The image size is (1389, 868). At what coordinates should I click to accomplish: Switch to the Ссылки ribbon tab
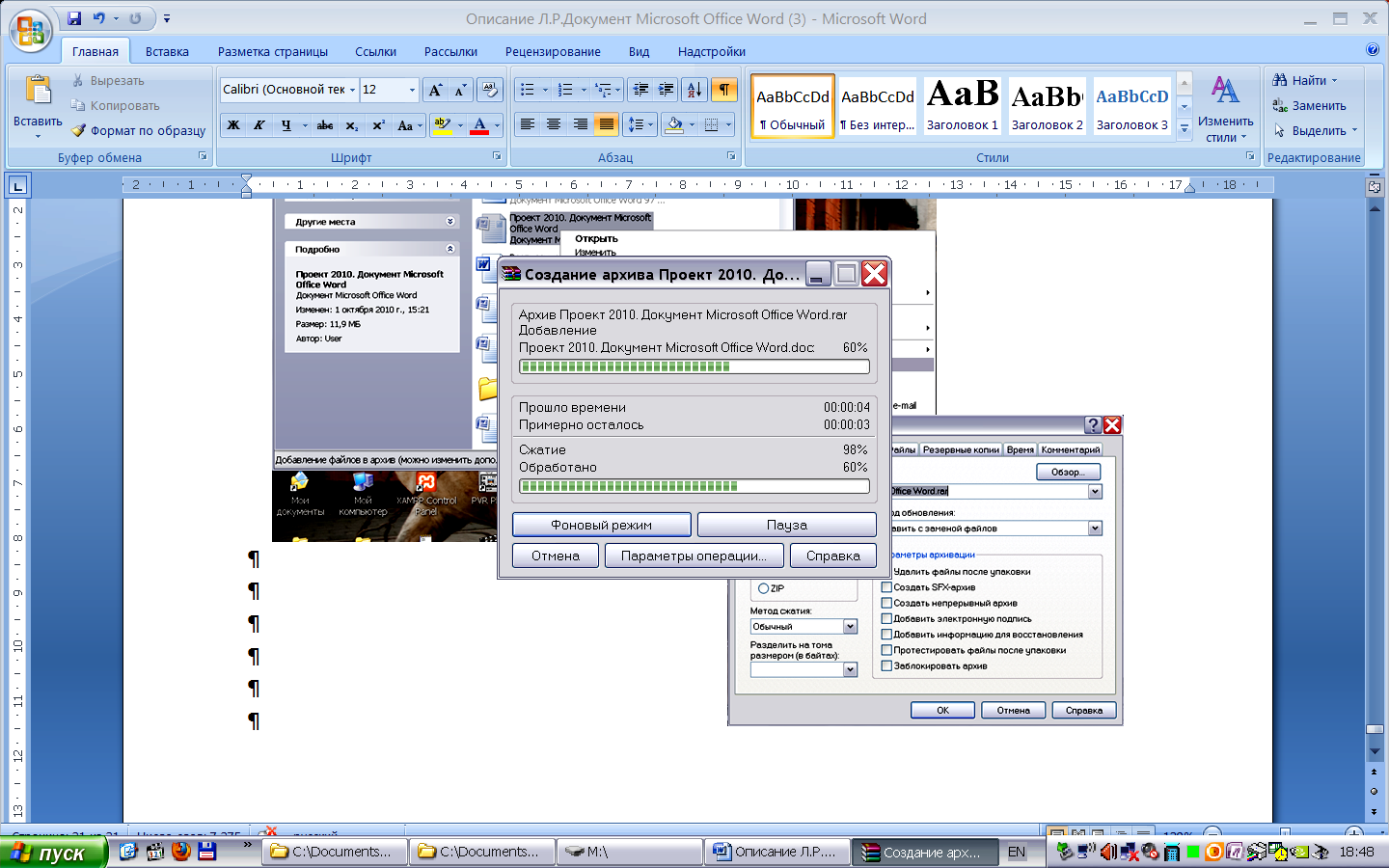[375, 52]
